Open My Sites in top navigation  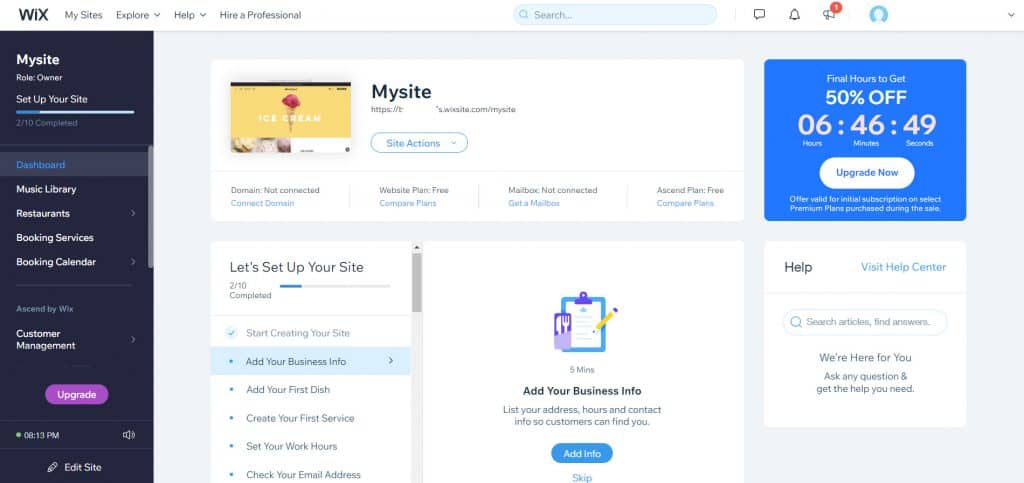[x=84, y=14]
